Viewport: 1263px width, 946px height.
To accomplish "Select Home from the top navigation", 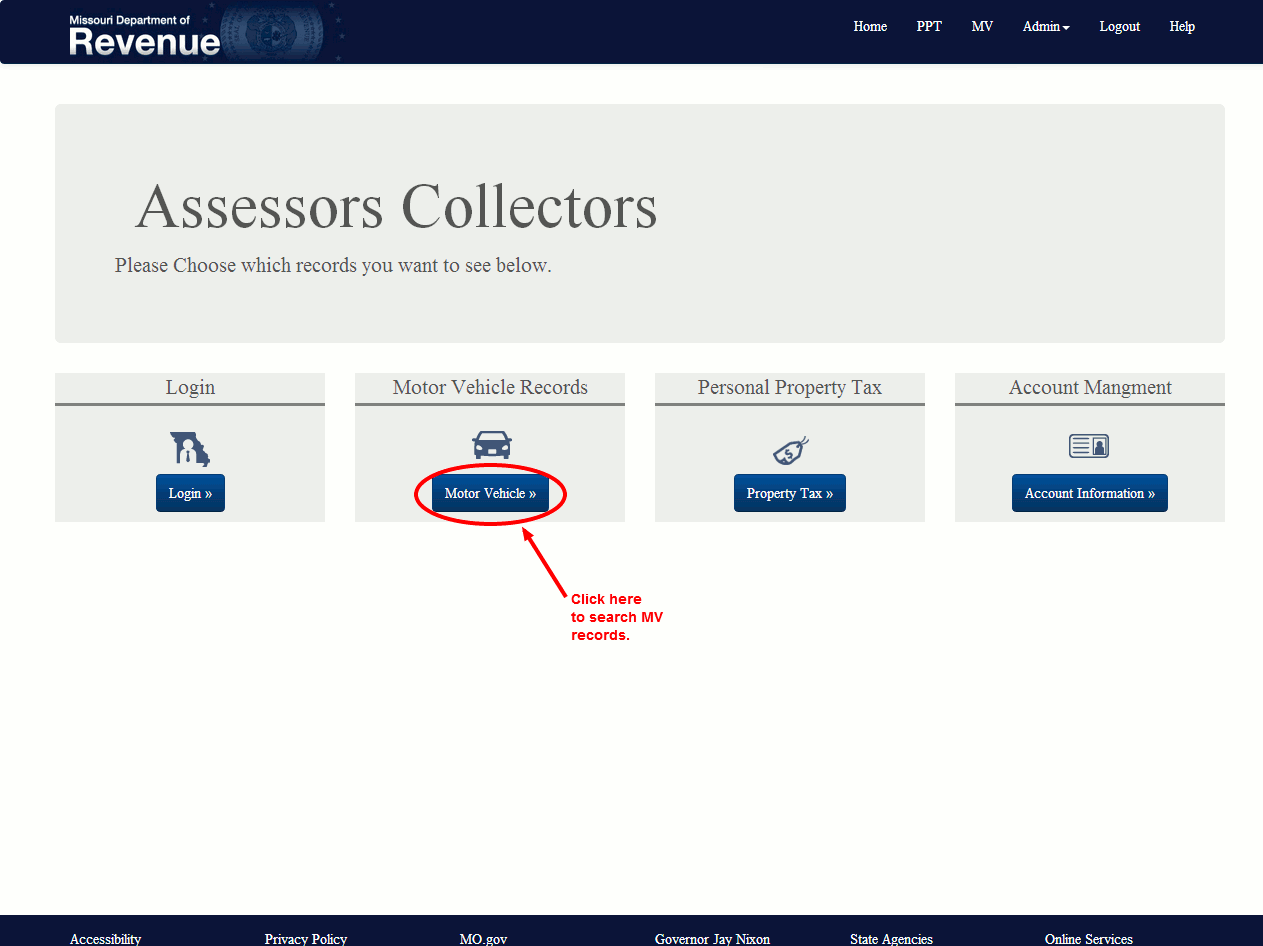I will click(870, 26).
